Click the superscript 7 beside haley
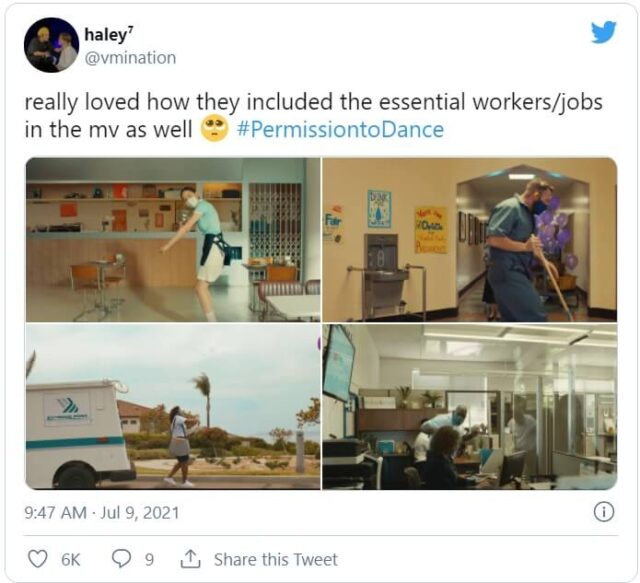 click(130, 29)
